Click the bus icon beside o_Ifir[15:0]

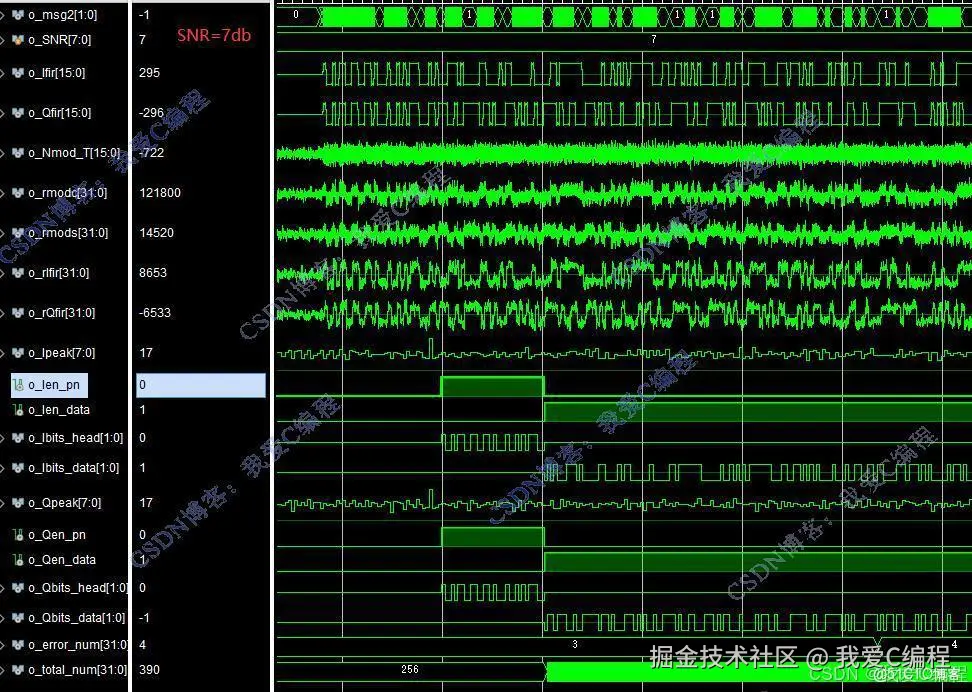18,73
